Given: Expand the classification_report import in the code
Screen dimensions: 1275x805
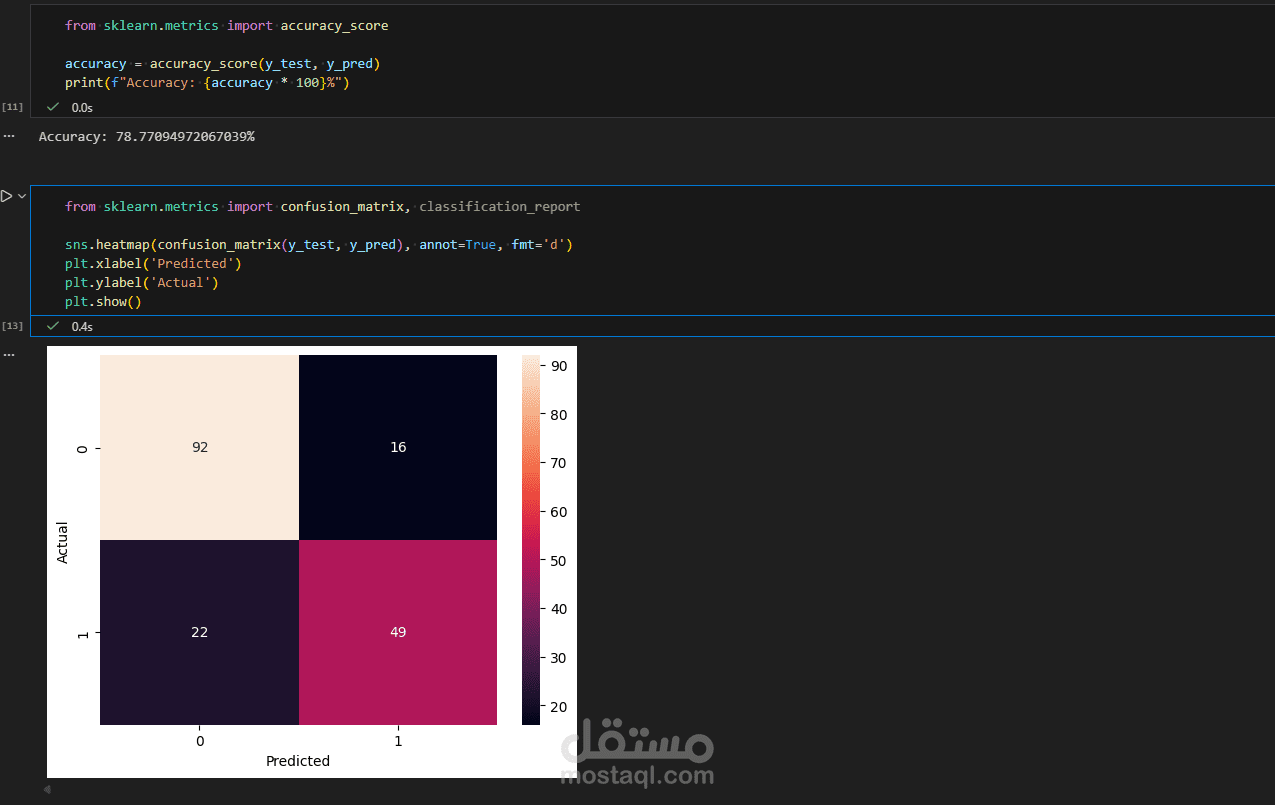Looking at the screenshot, I should pos(499,206).
